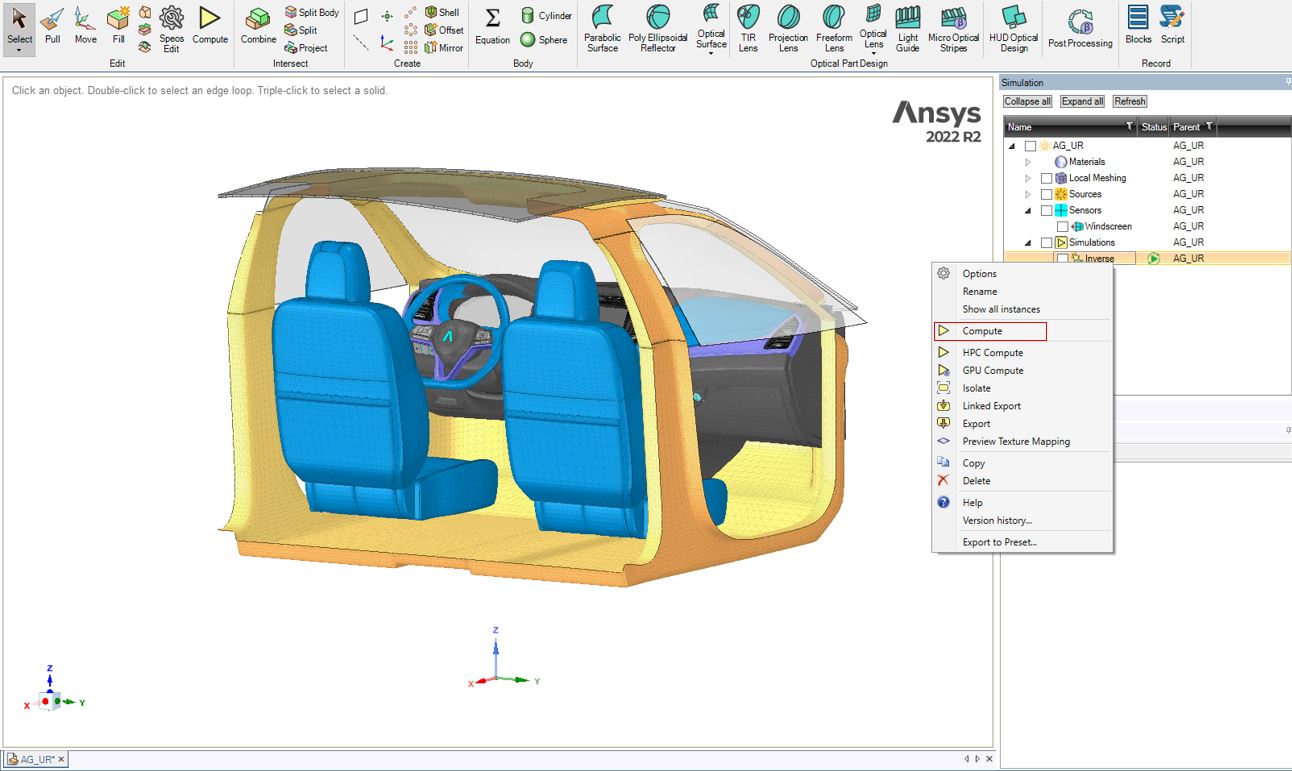Check the Sources checkbox in simulation tree
Screen dimensions: 1292x771
point(1045,194)
